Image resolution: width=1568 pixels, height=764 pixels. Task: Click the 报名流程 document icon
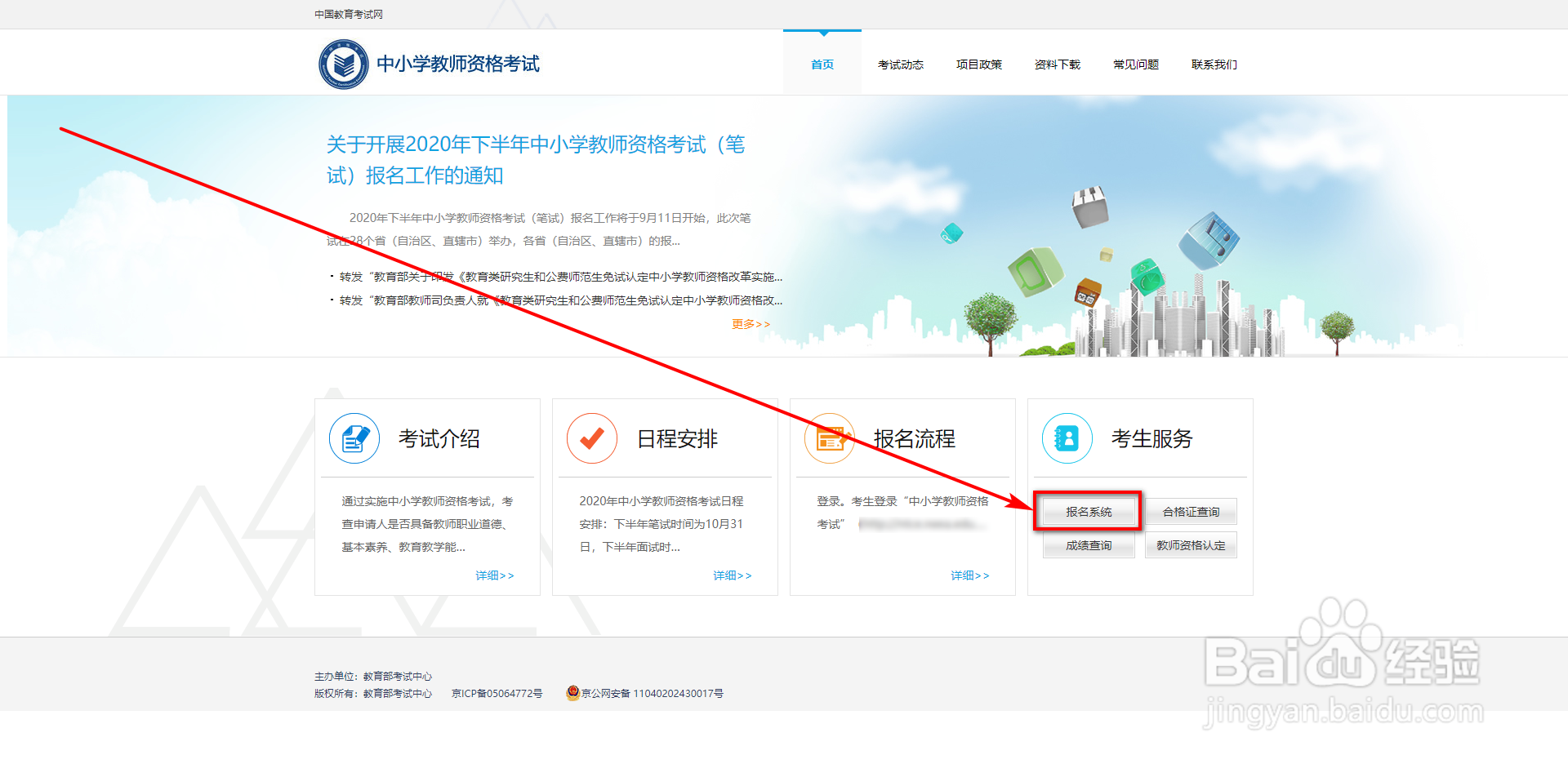830,438
